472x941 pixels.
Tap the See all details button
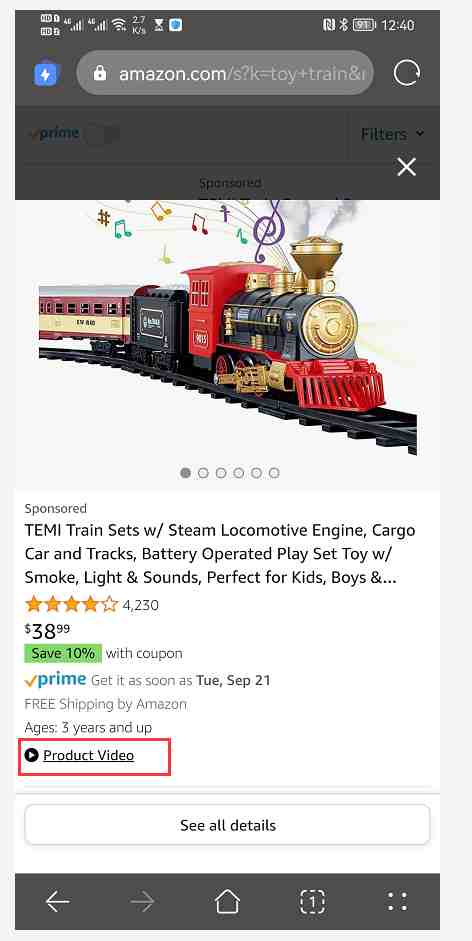pyautogui.click(x=228, y=825)
